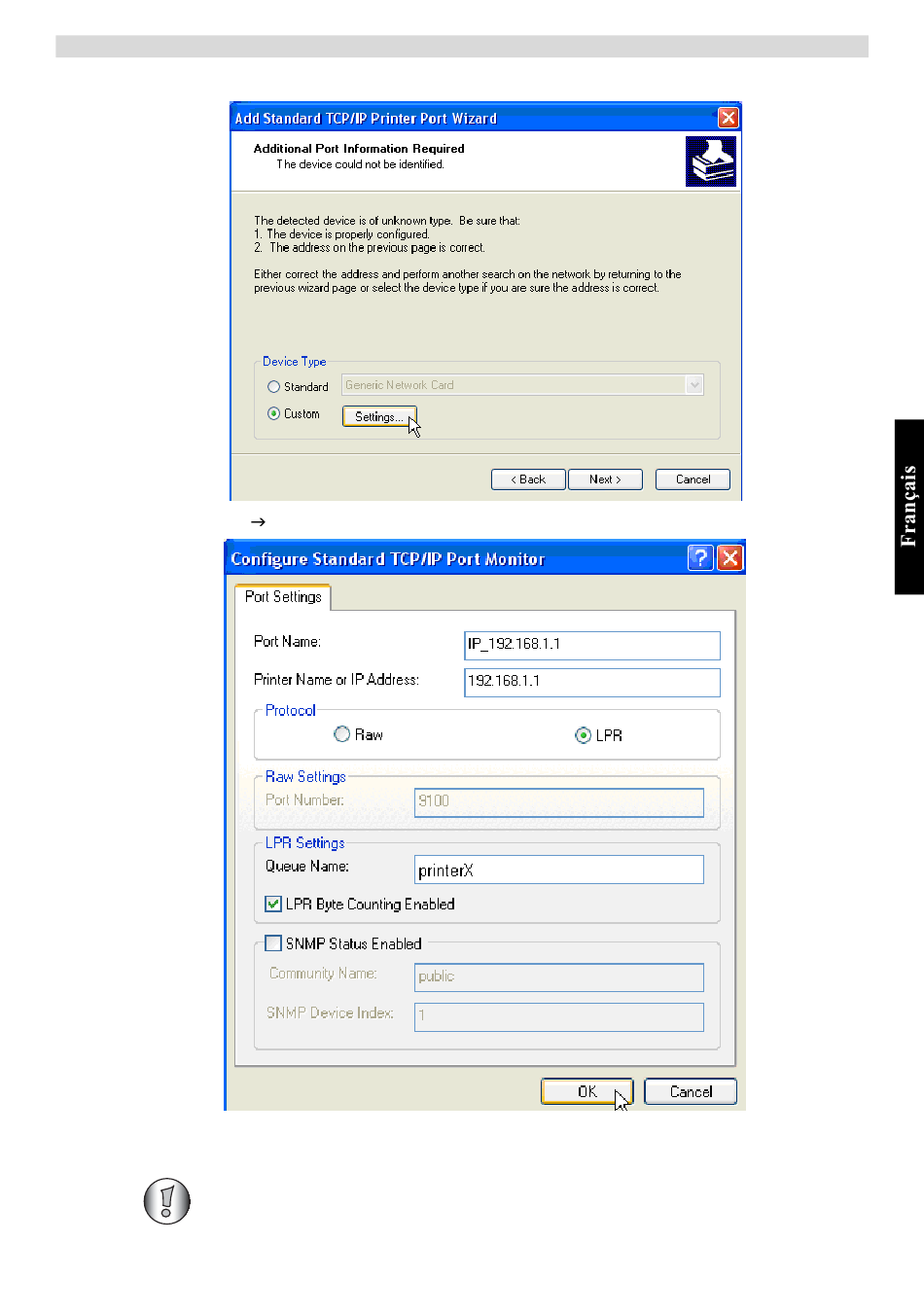Select the LPR protocol option

[583, 735]
